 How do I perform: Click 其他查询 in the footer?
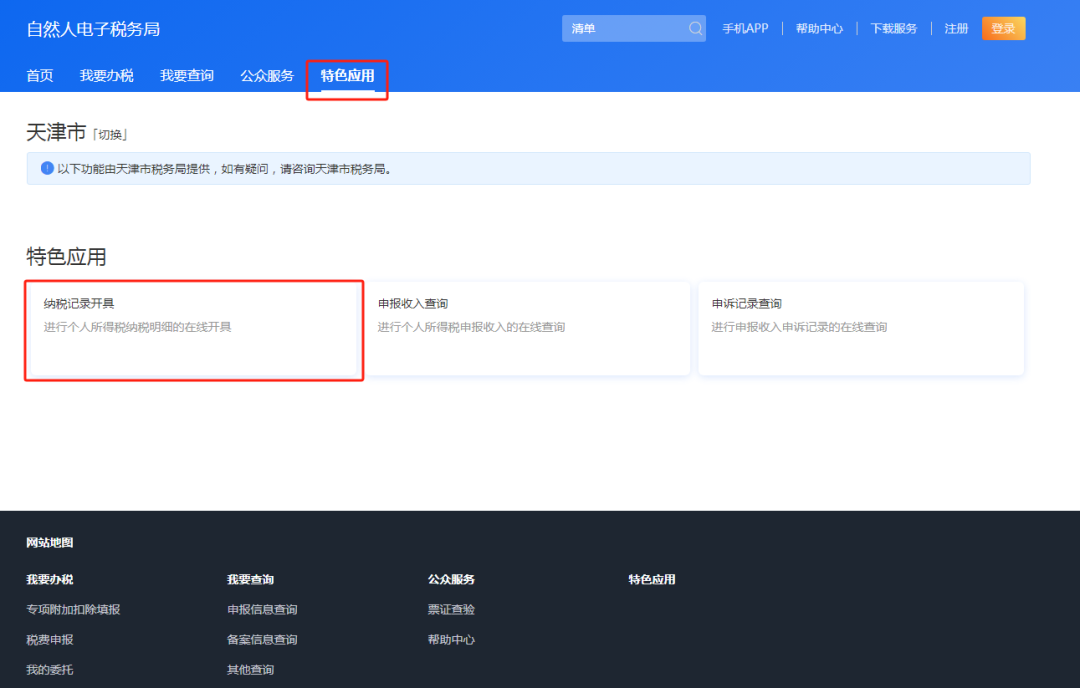(x=251, y=669)
